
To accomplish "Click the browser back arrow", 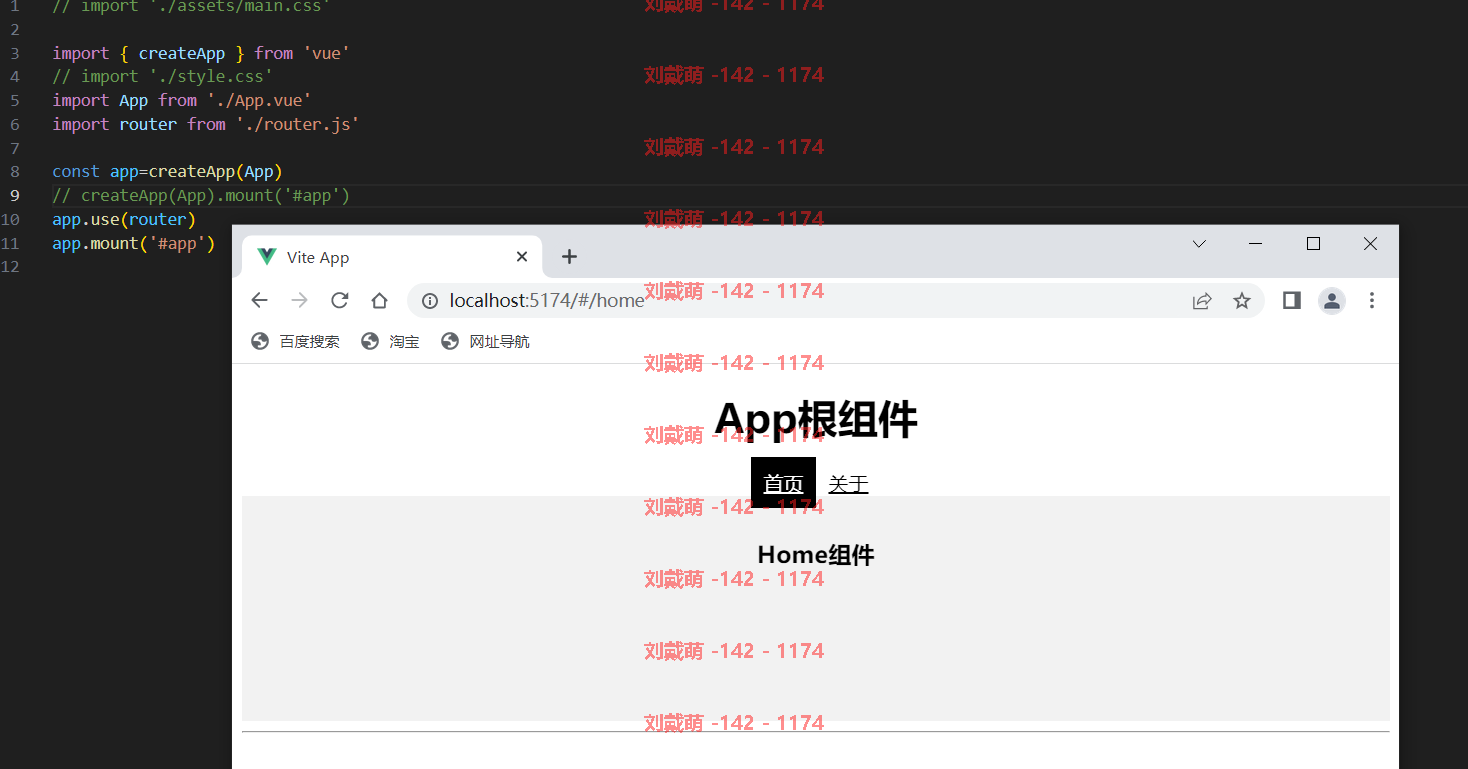I will (x=259, y=300).
